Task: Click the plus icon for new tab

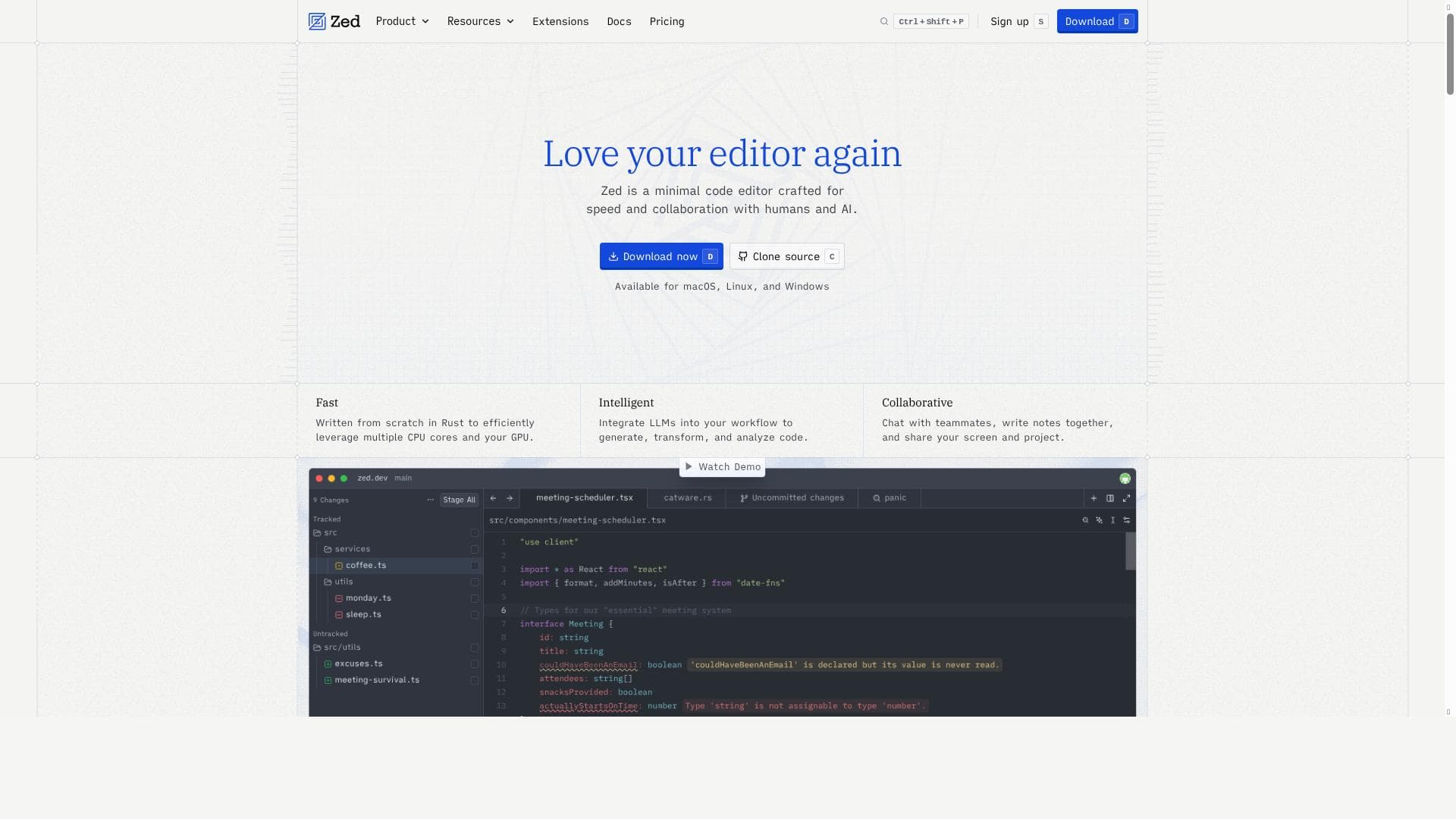Action: coord(1094,498)
